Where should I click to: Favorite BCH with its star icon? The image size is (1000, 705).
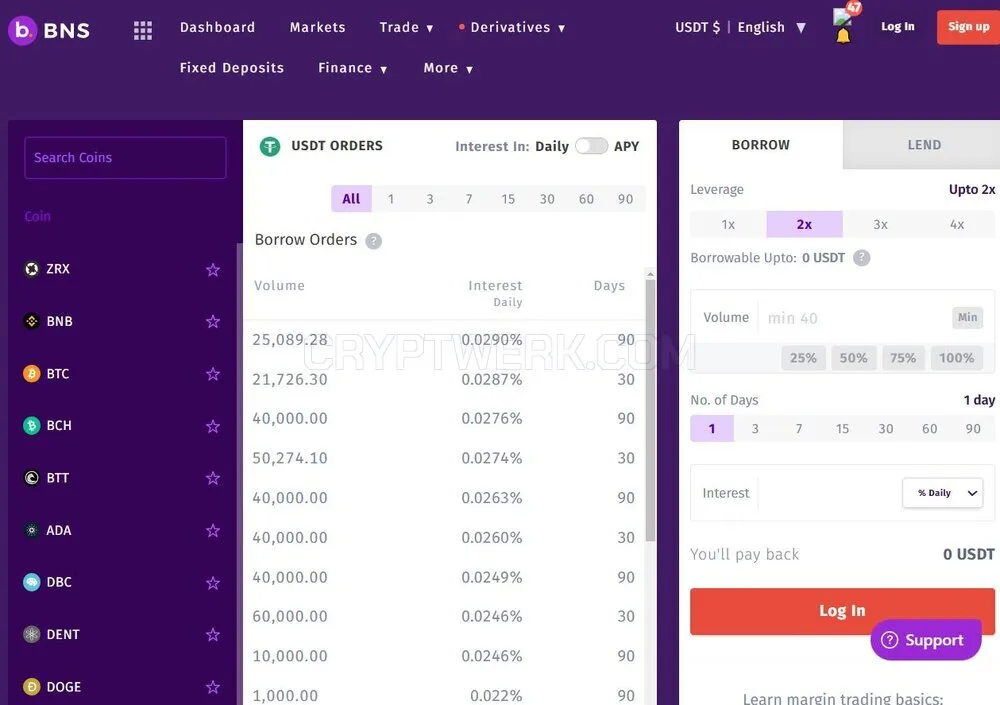pos(213,426)
